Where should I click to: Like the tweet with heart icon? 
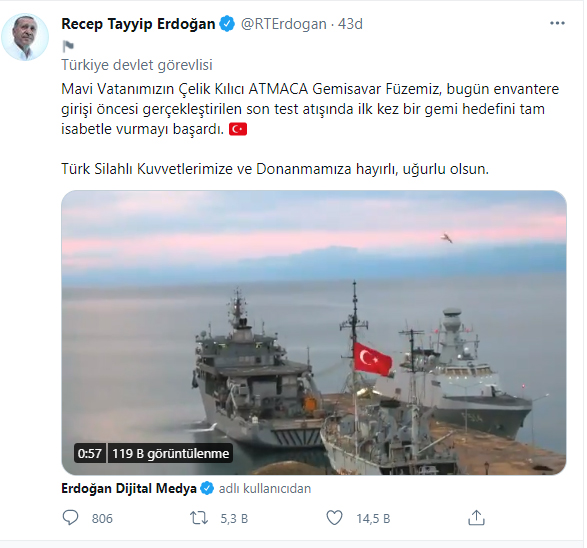[334, 518]
